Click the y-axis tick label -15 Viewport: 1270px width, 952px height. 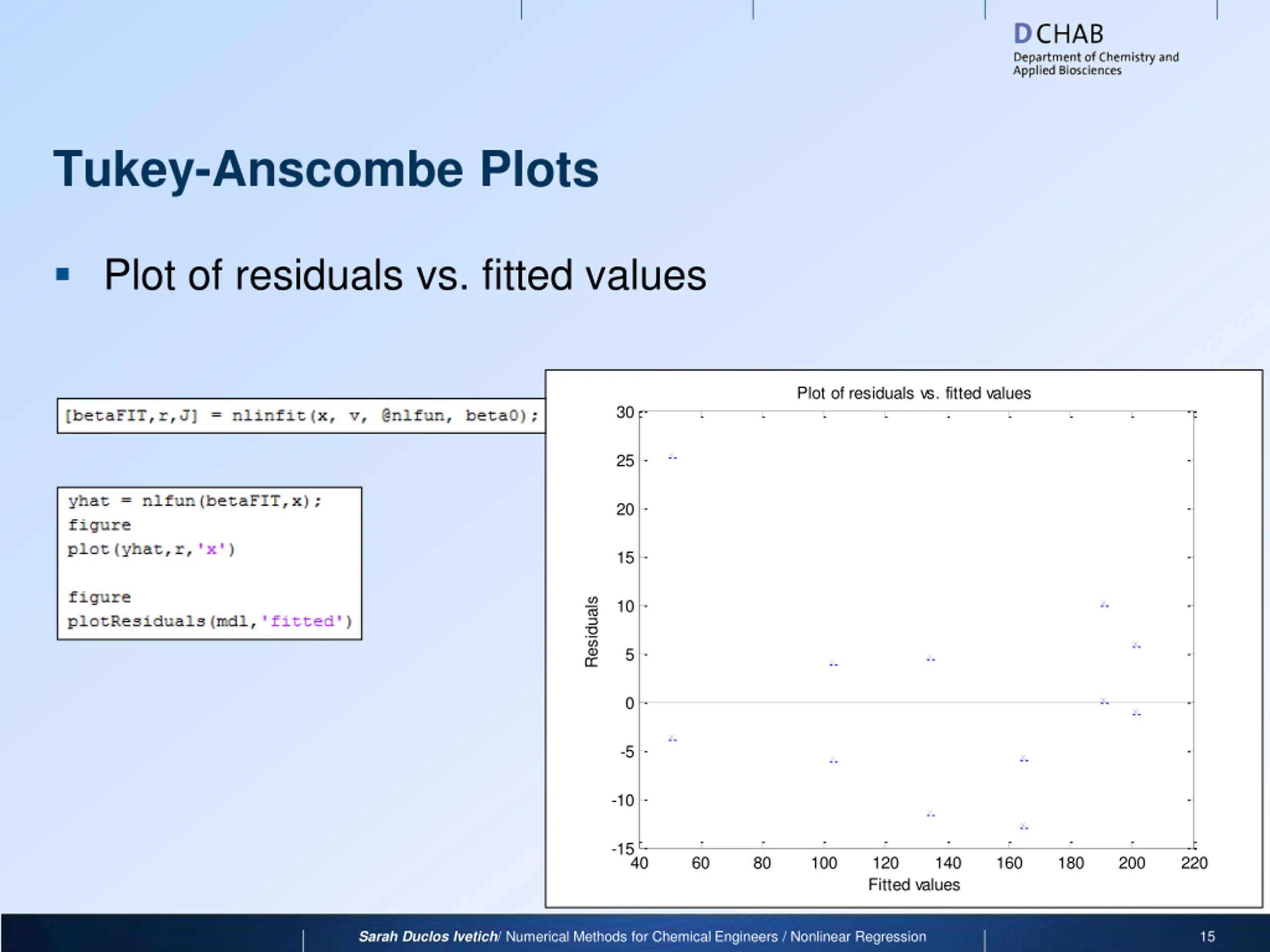pos(623,849)
